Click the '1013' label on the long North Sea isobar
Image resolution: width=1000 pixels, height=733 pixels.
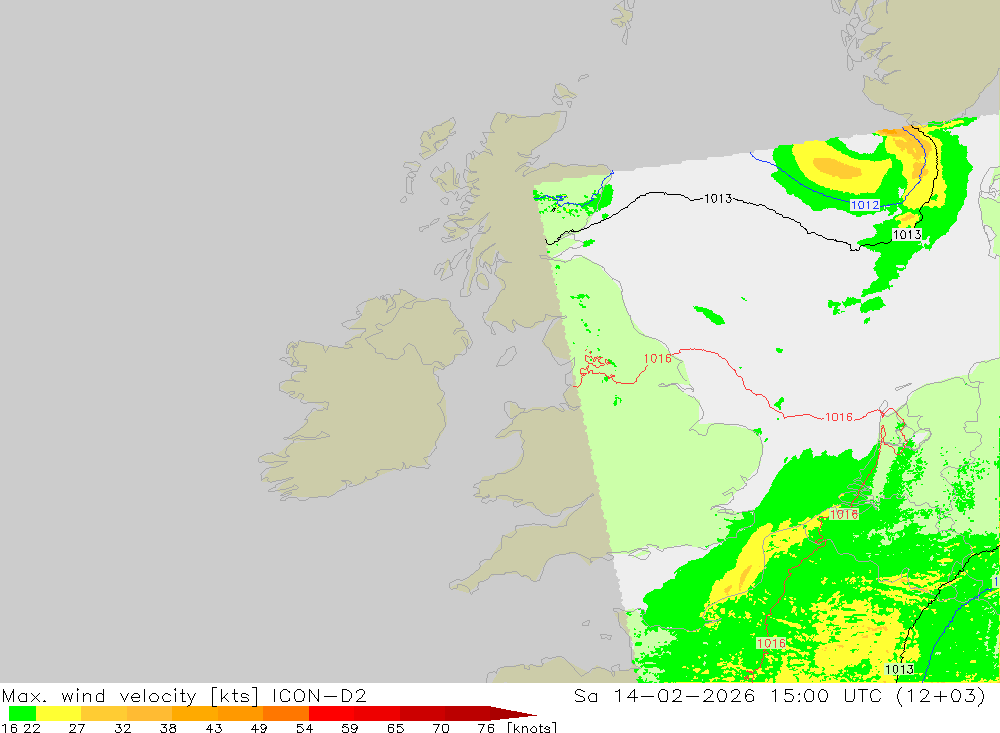718,198
